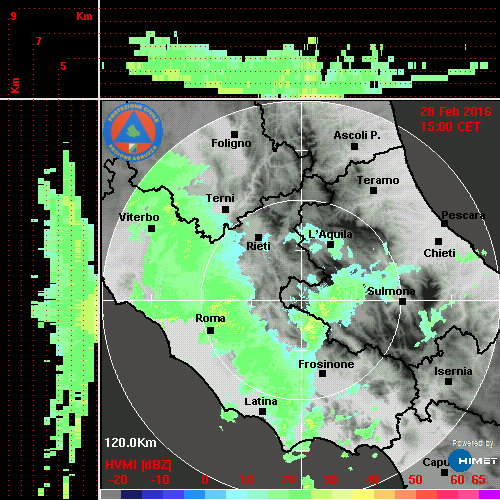500x500 pixels.
Task: Click the black square marker at Foligno
Action: [234, 134]
